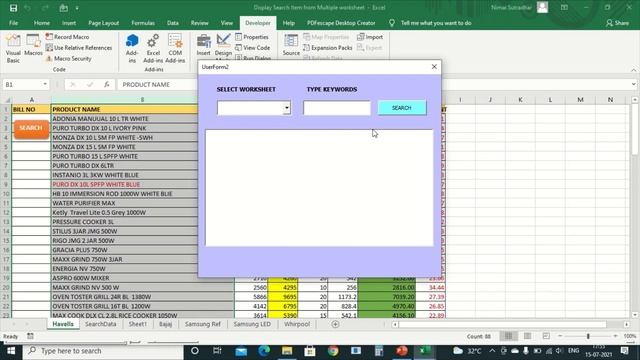Switch to Normal view

point(508,336)
